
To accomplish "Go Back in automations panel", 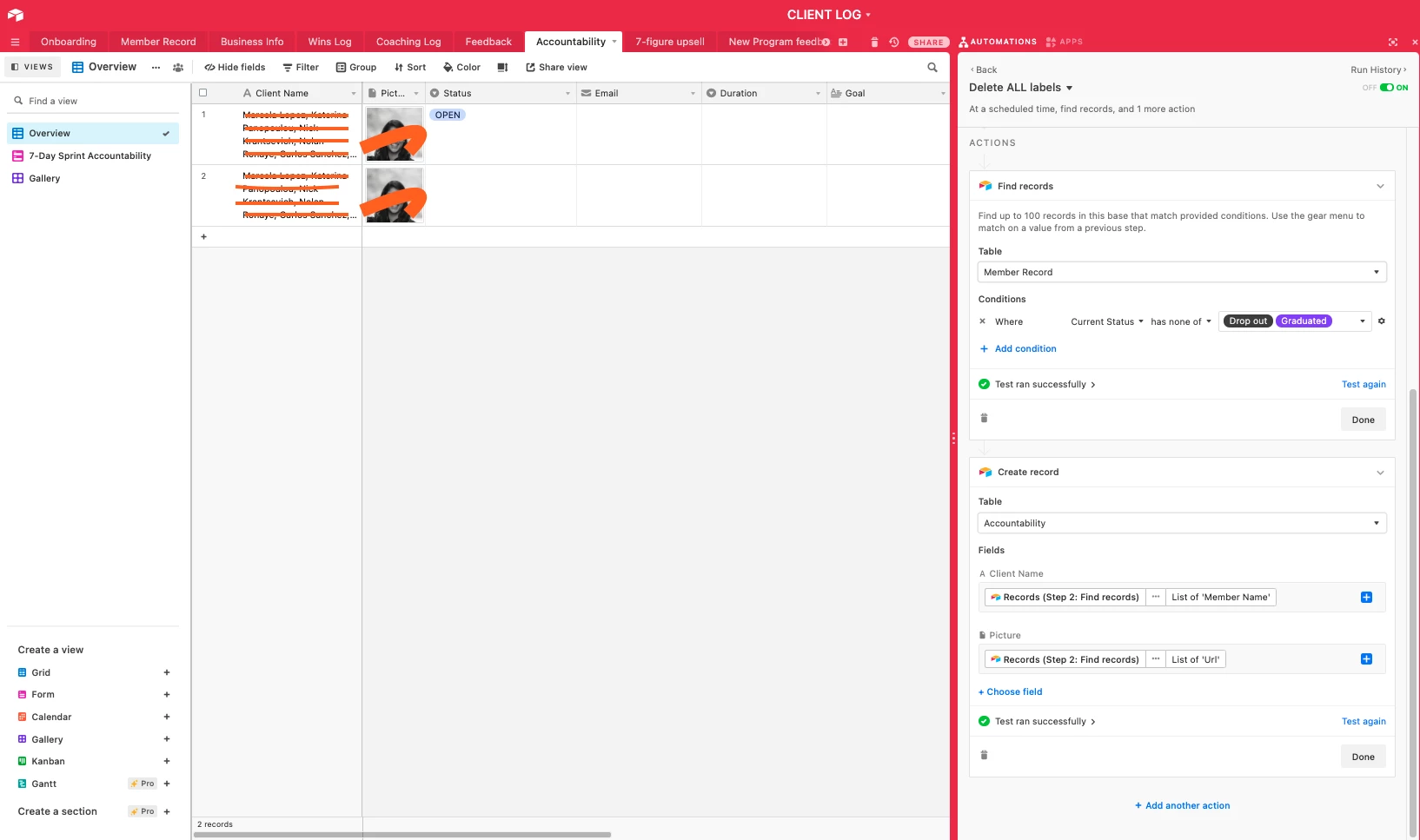I will 984,69.
